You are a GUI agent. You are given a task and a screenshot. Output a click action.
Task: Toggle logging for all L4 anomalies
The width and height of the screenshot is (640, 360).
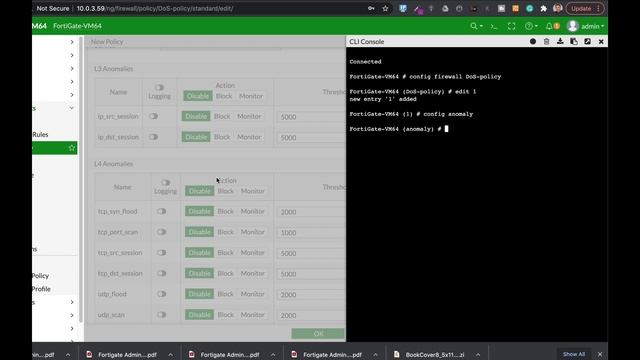[x=165, y=182]
